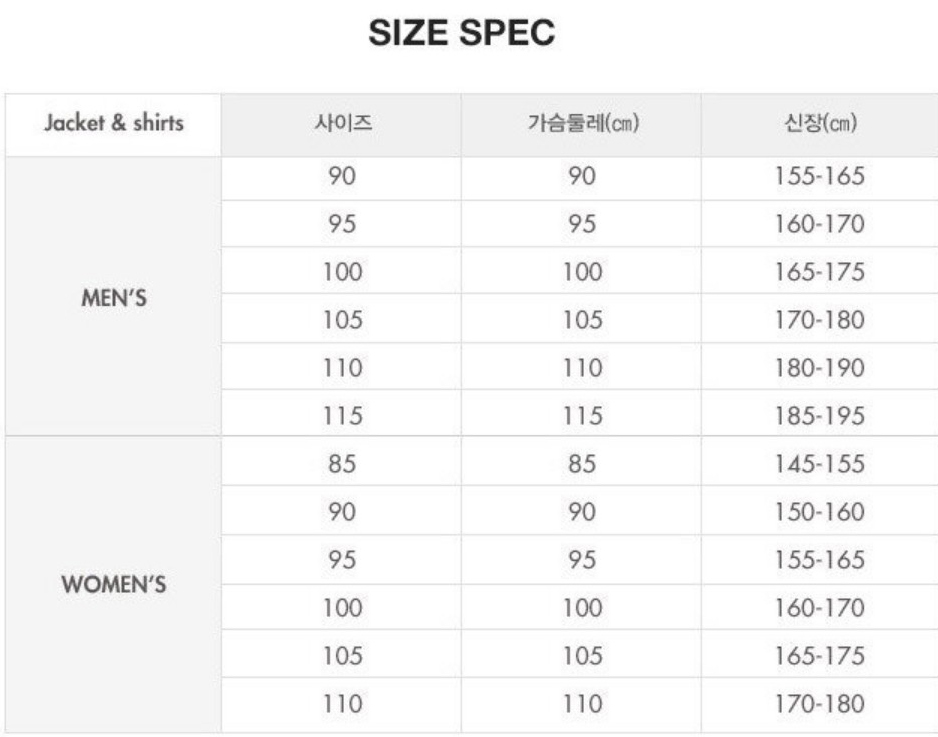Viewport: 938px width, 737px height.
Task: Click women's chest value 95
Action: click(582, 560)
